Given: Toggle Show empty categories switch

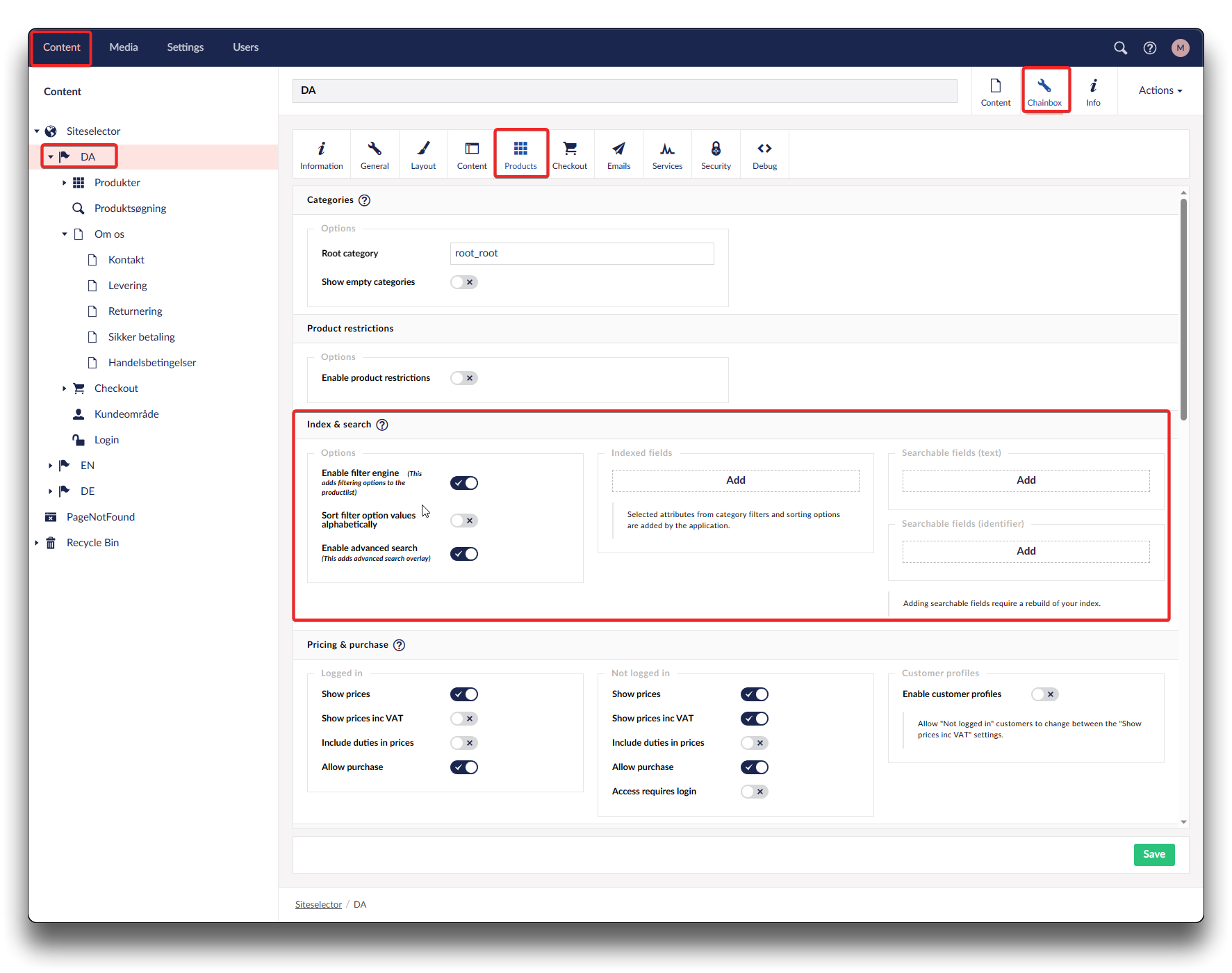Looking at the screenshot, I should [x=463, y=282].
